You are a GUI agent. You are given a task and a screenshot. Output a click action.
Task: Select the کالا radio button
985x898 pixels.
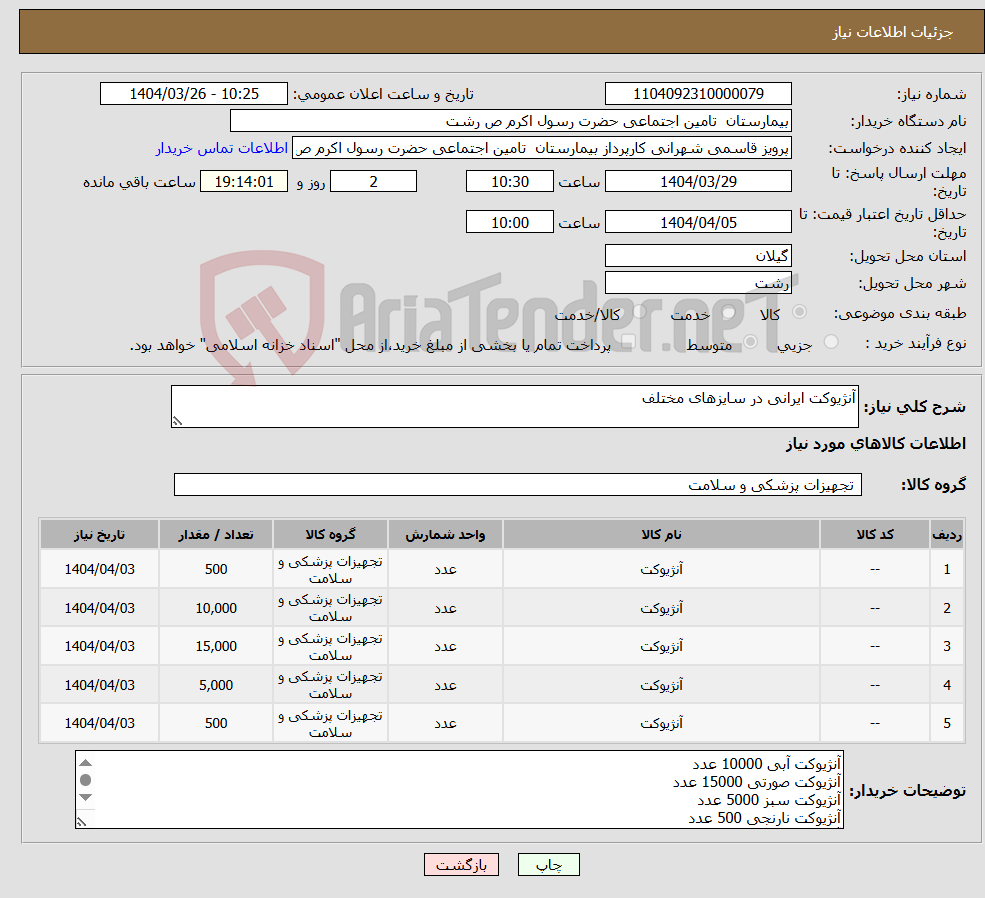coord(799,313)
